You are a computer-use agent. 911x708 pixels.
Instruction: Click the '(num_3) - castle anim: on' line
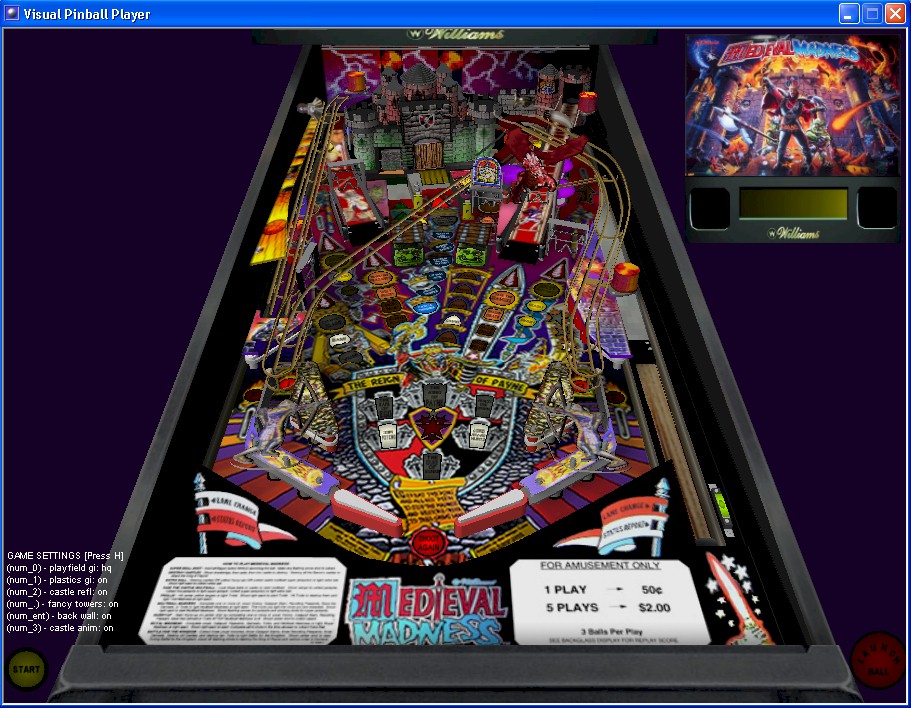(60, 628)
